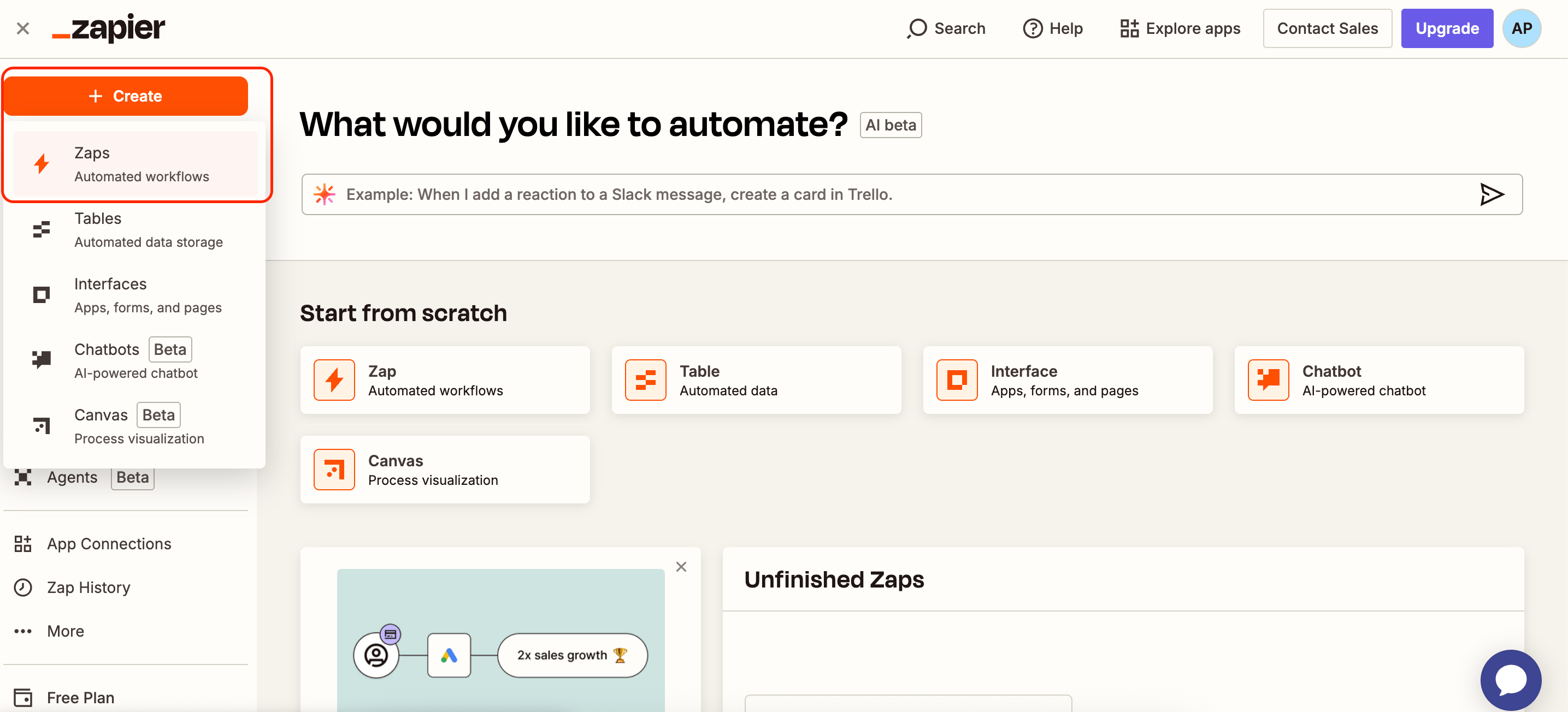
Task: Start a Table from scratch card
Action: (x=756, y=381)
